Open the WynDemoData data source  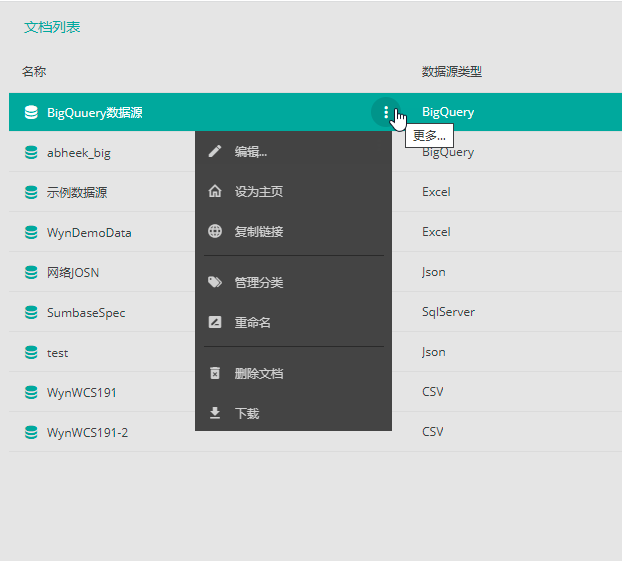point(89,233)
